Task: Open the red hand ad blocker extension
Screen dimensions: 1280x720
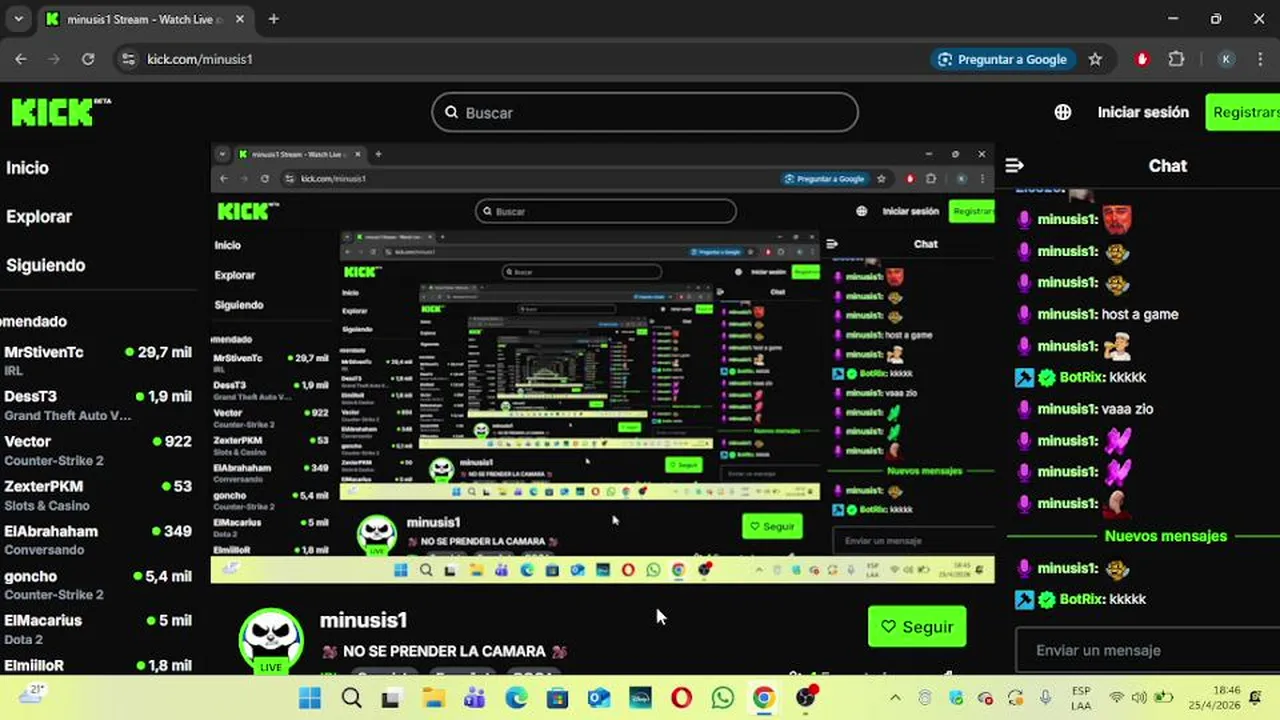Action: click(1143, 59)
